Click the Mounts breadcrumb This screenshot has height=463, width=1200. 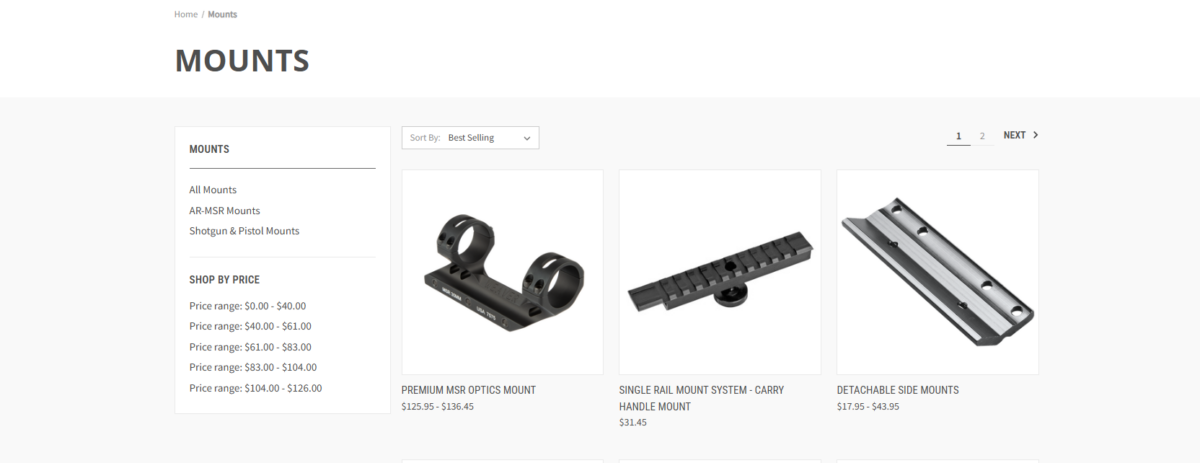222,14
